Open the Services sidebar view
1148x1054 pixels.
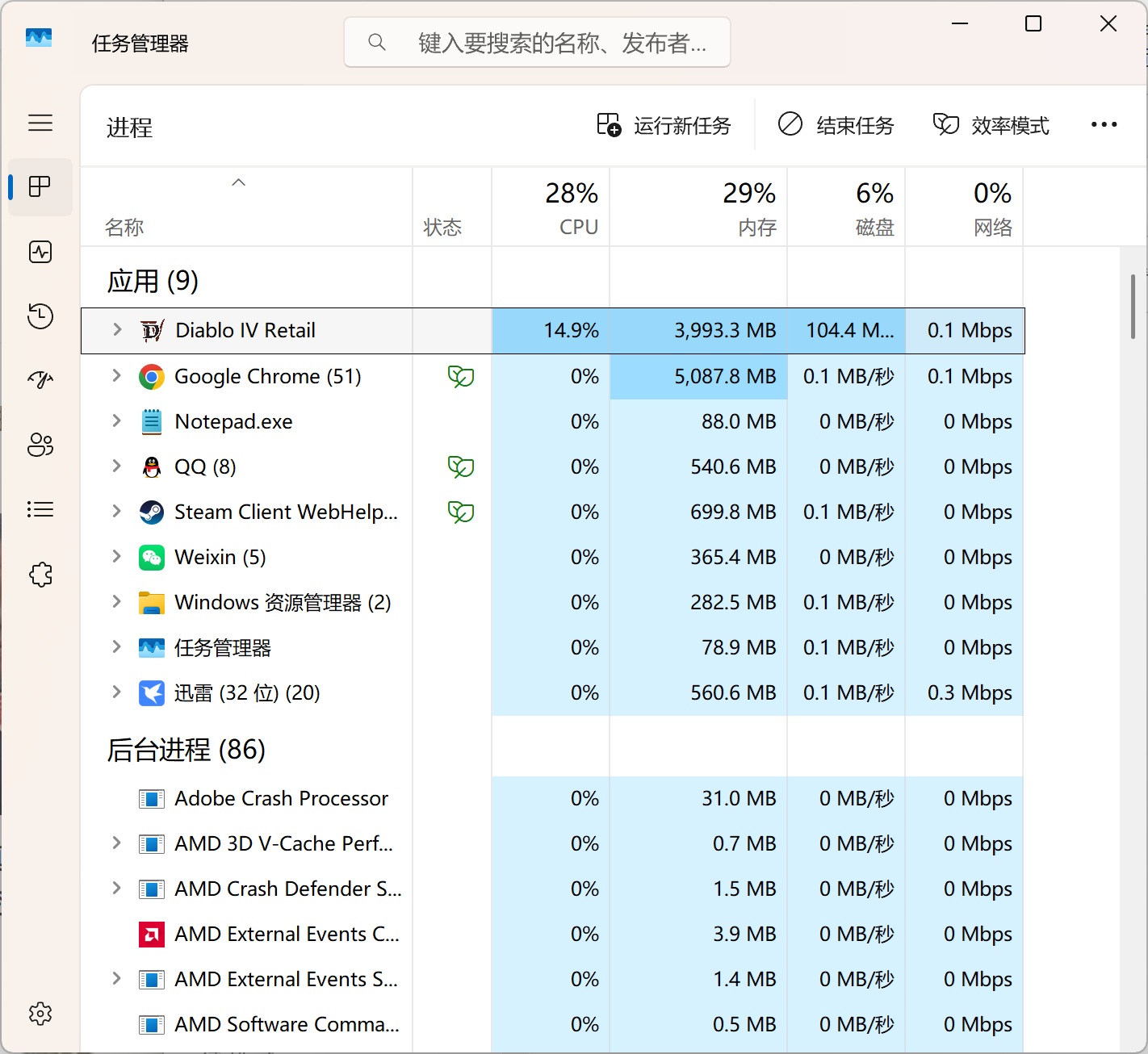40,575
